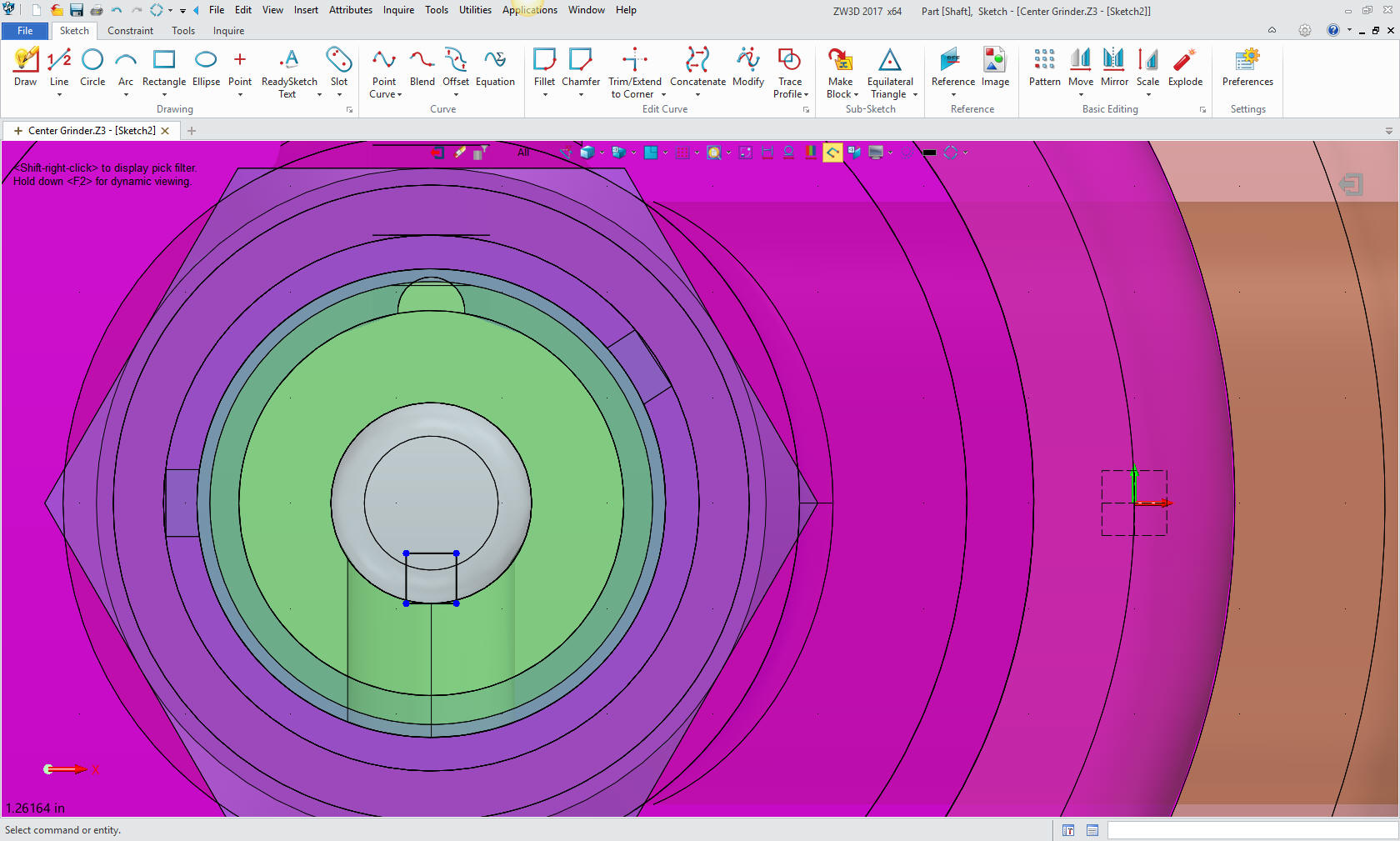Viewport: 1400px width, 841px height.
Task: Click the command input field in status bar
Action: point(1252,830)
